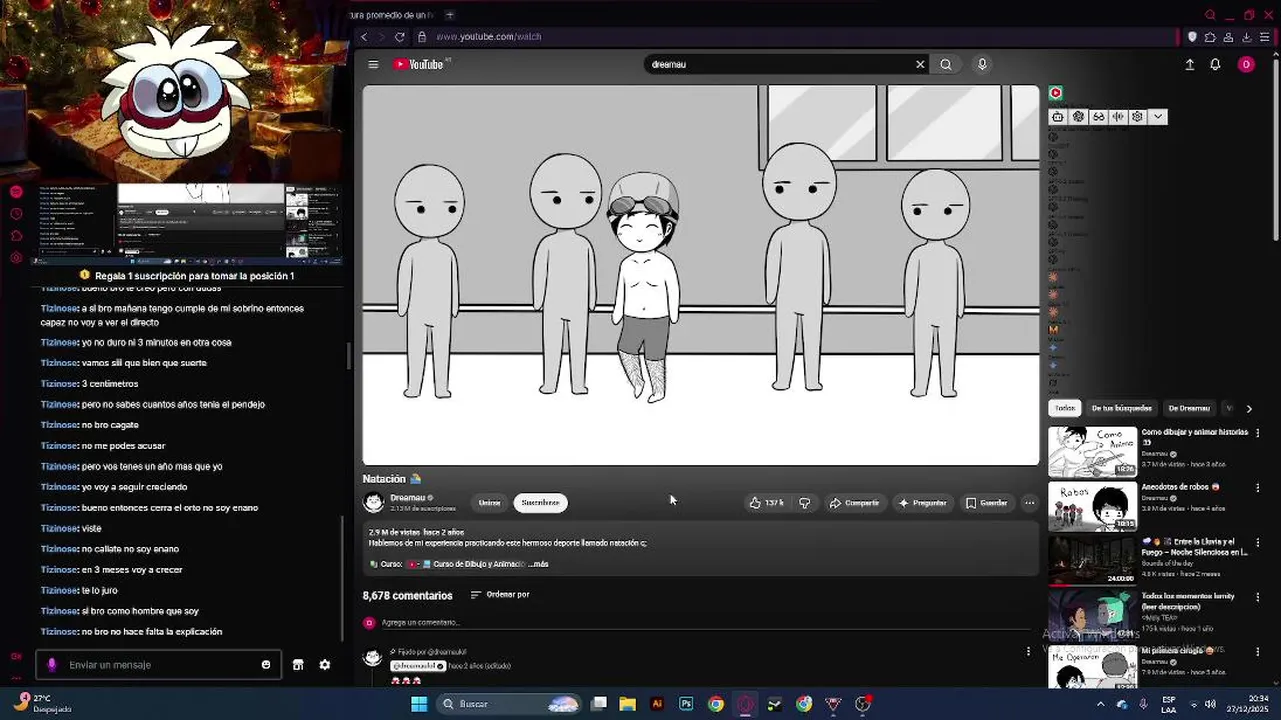Open browser Easy Setup menu icon
The image size is (1281, 720).
[x=1265, y=37]
